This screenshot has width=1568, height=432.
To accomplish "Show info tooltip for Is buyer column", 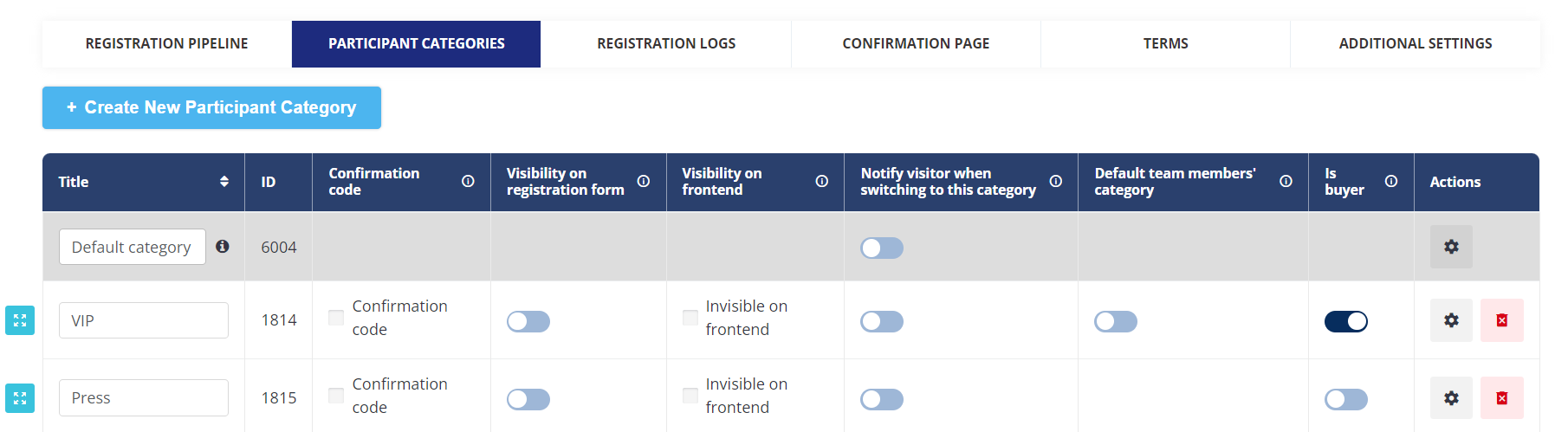I will [1391, 181].
